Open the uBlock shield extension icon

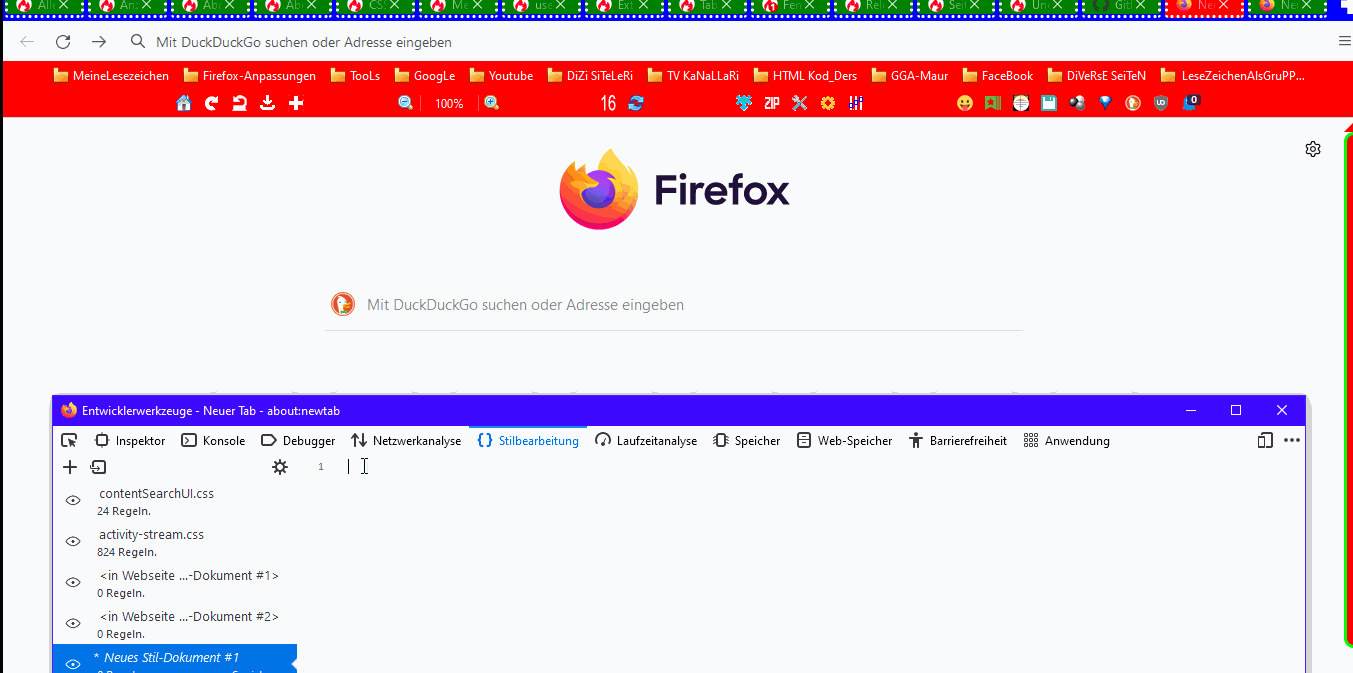point(1161,103)
